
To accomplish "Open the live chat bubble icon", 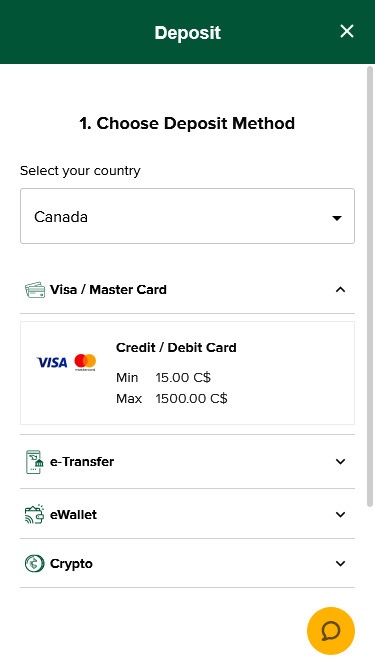I will [x=331, y=631].
